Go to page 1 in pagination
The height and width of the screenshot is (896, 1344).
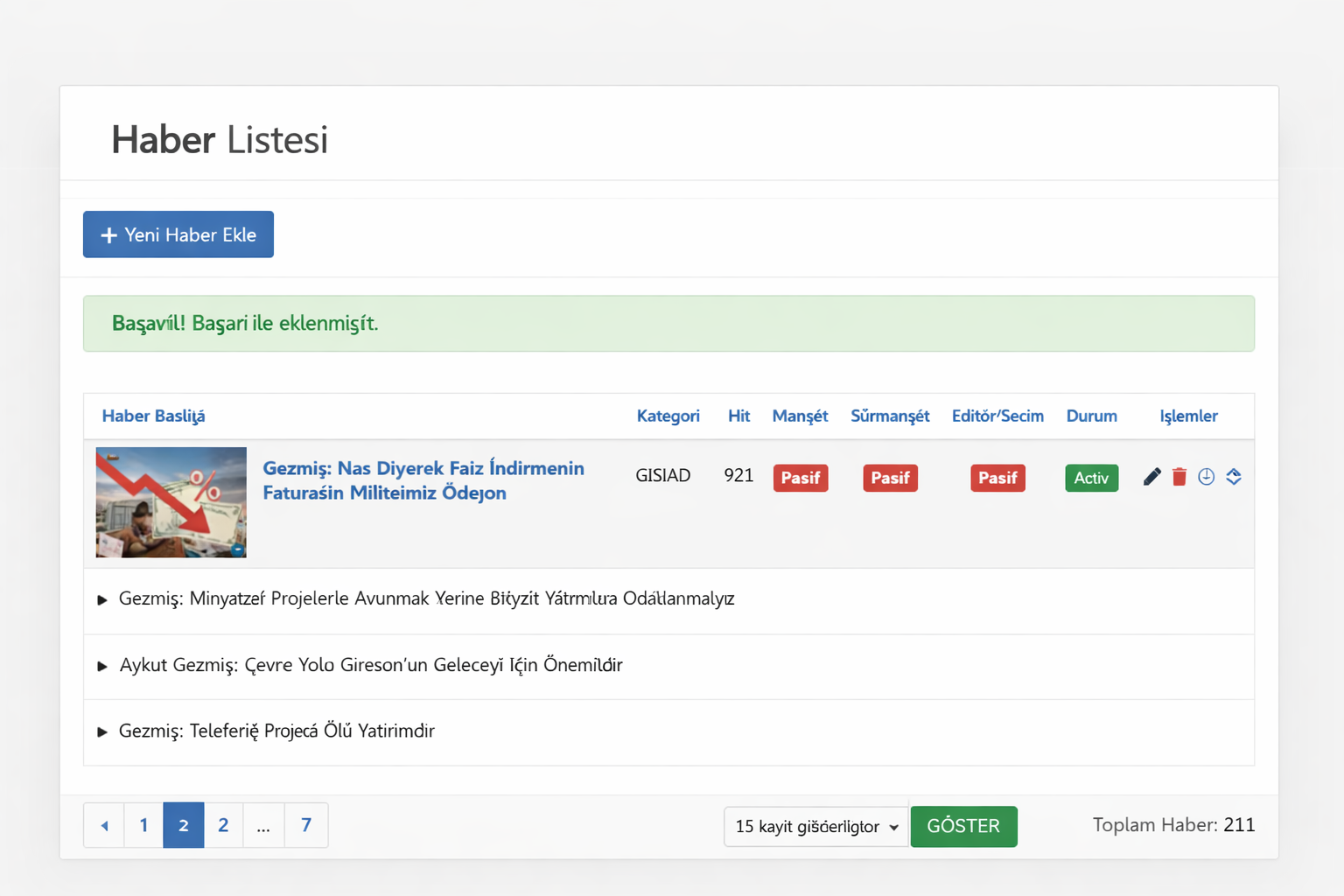[x=143, y=825]
